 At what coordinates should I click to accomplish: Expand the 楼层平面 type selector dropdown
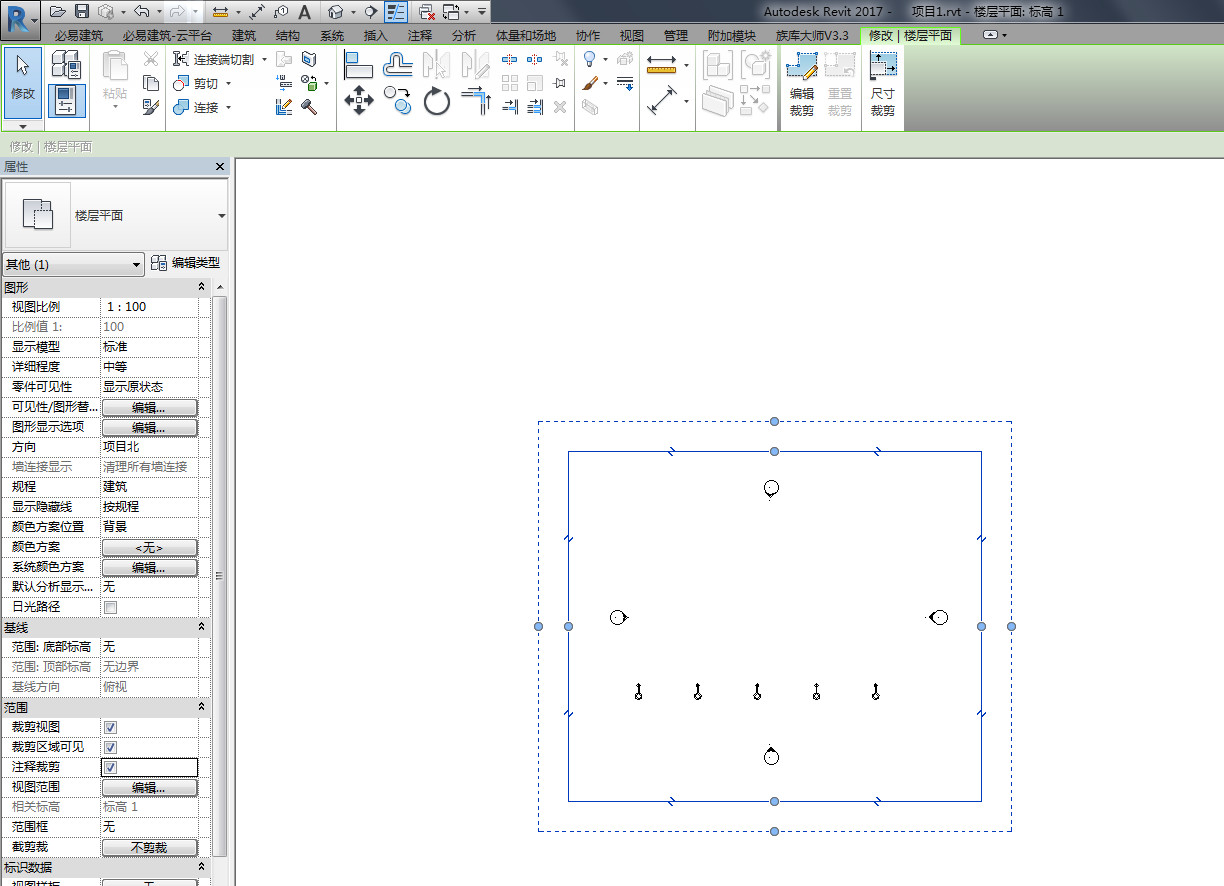point(221,216)
